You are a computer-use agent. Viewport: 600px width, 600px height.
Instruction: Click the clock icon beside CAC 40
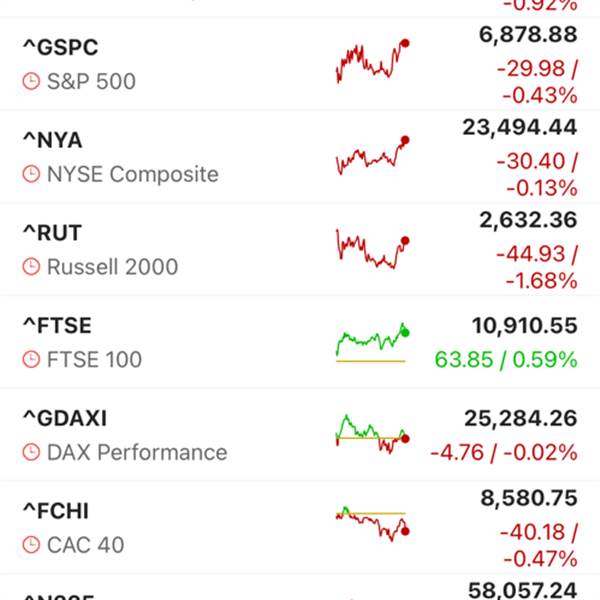coord(32,546)
